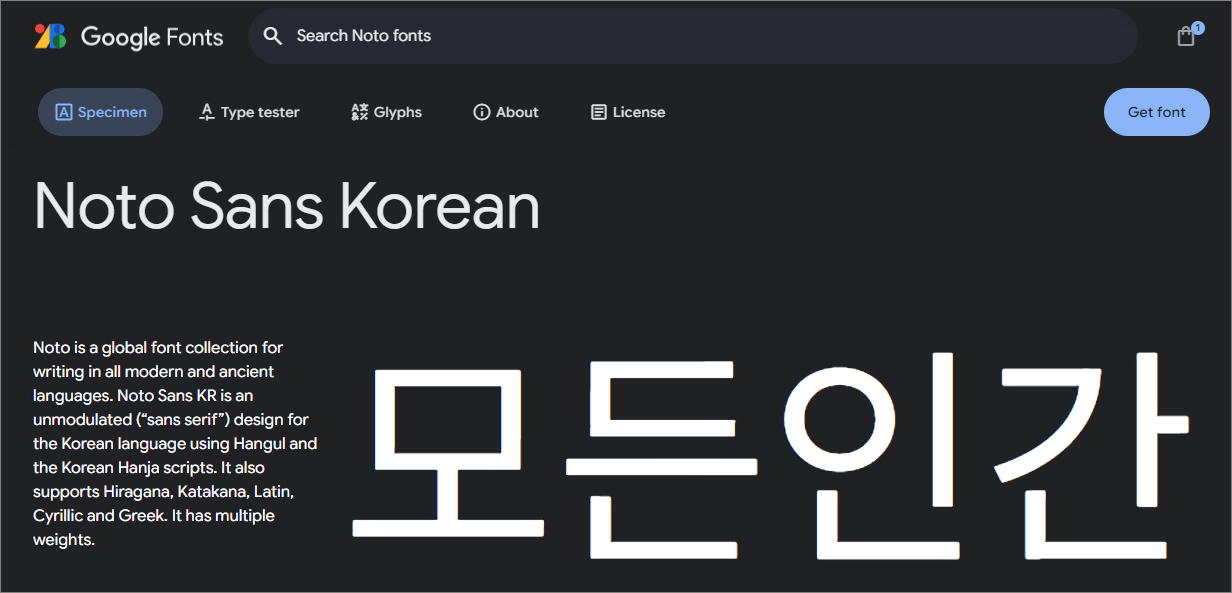Screen dimensions: 1232x593
Task: Click the Noto font description paragraph
Action: (x=176, y=443)
